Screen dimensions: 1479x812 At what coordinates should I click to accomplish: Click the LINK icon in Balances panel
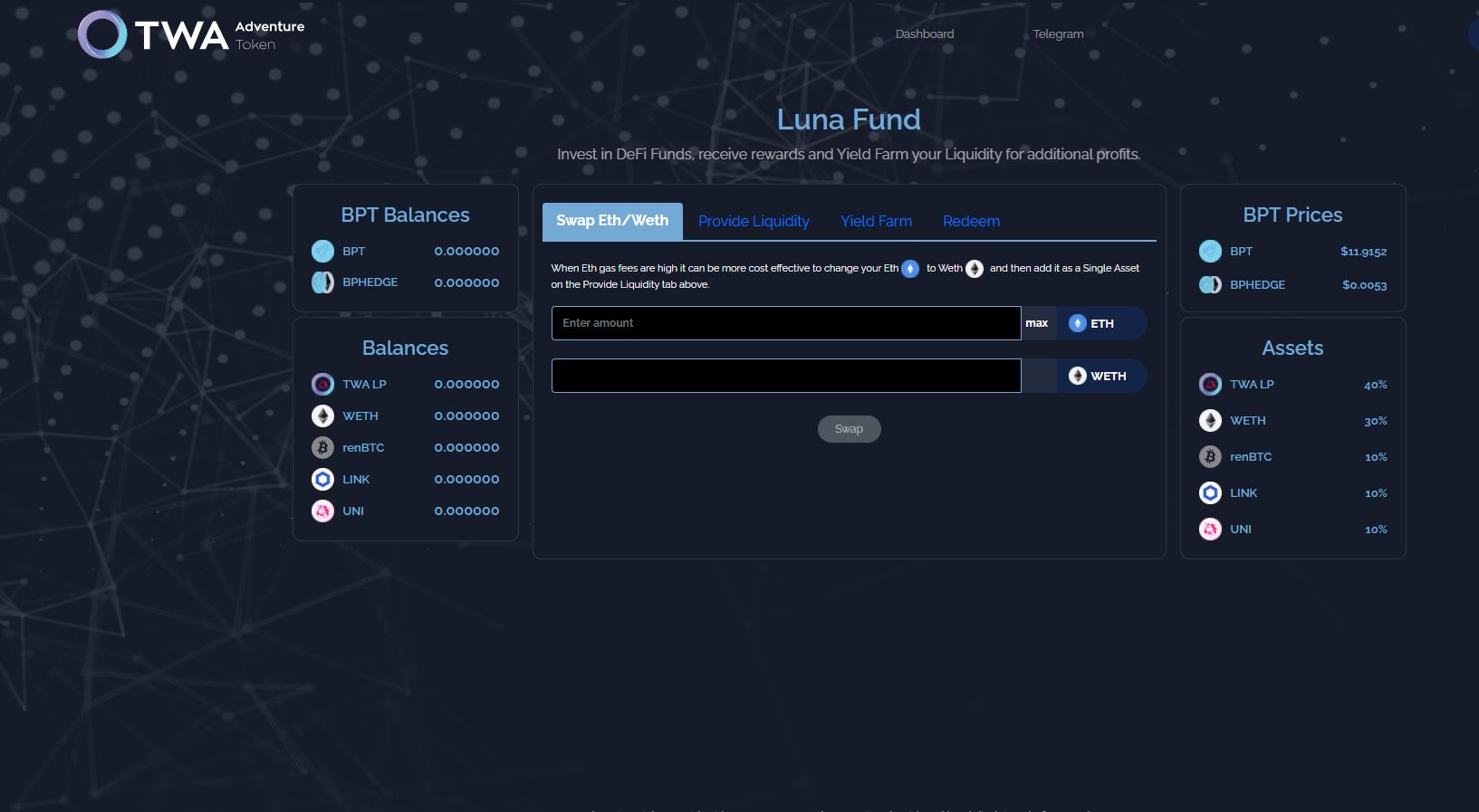coord(322,479)
